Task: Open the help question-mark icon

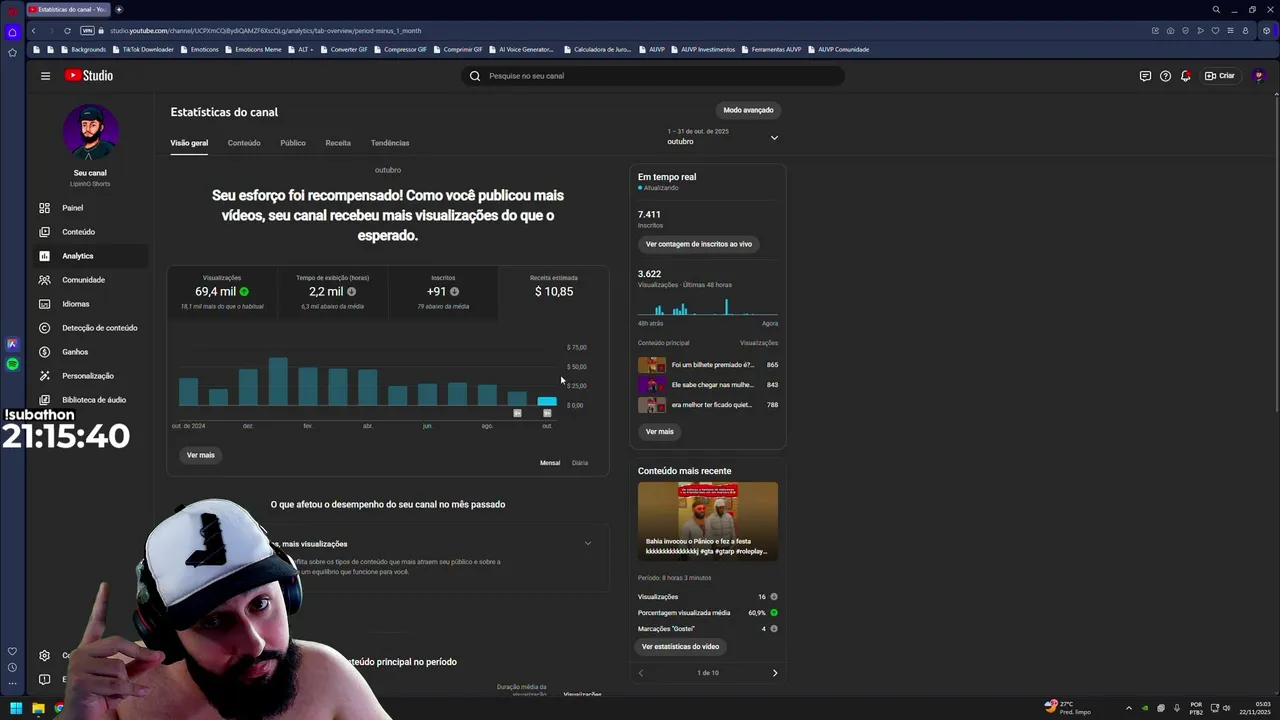Action: [1165, 76]
